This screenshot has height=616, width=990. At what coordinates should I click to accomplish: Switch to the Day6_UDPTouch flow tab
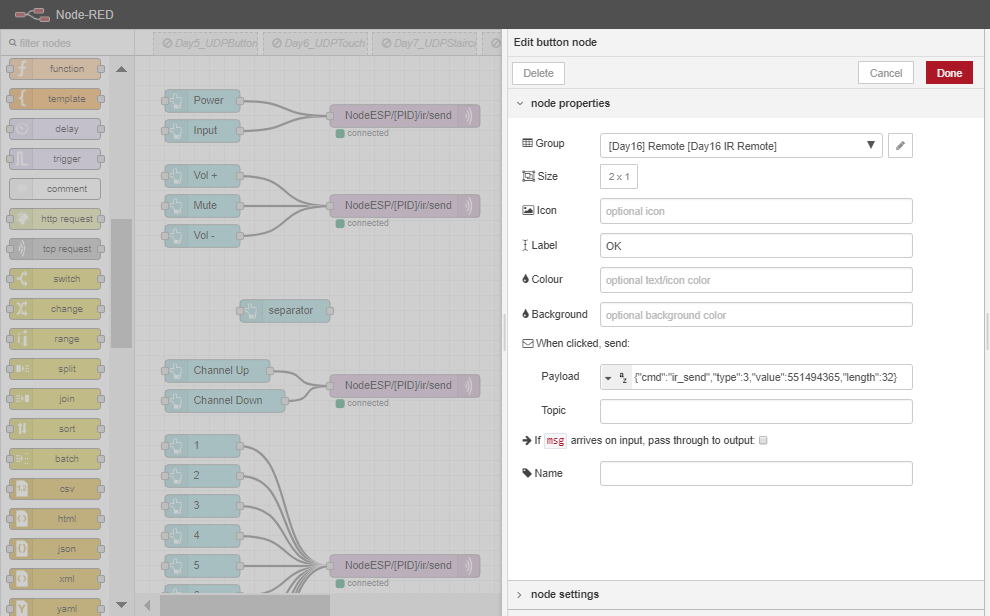click(x=316, y=43)
